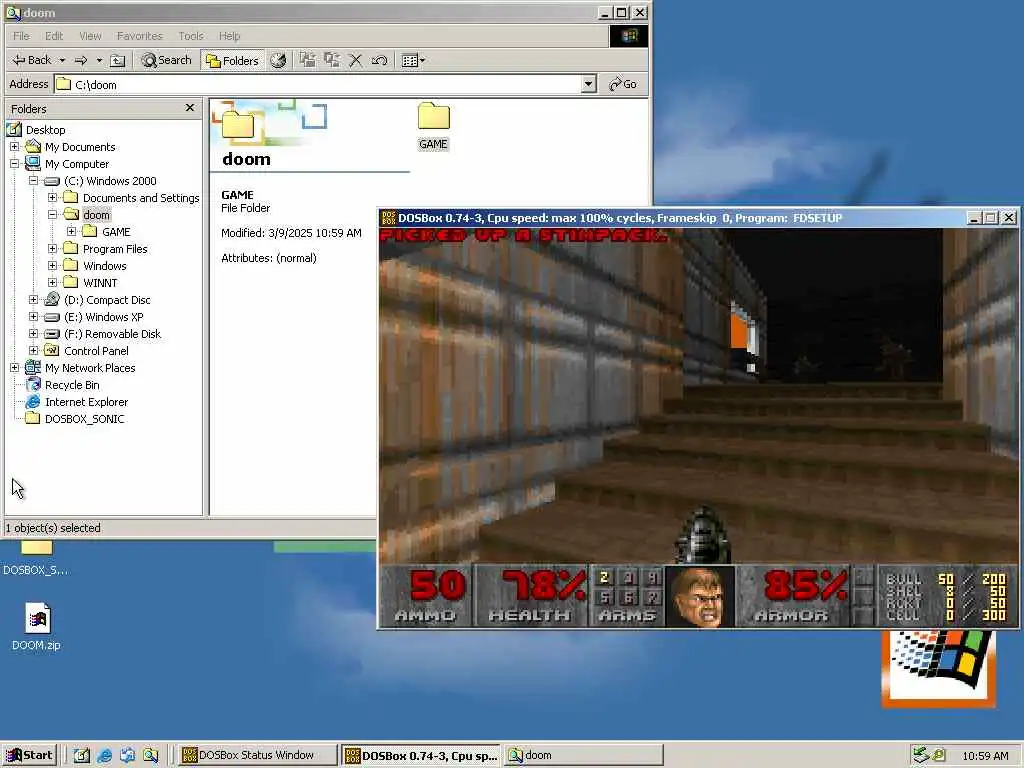Image resolution: width=1024 pixels, height=768 pixels.
Task: Open the Back history dropdown arrow
Action: pos(62,60)
